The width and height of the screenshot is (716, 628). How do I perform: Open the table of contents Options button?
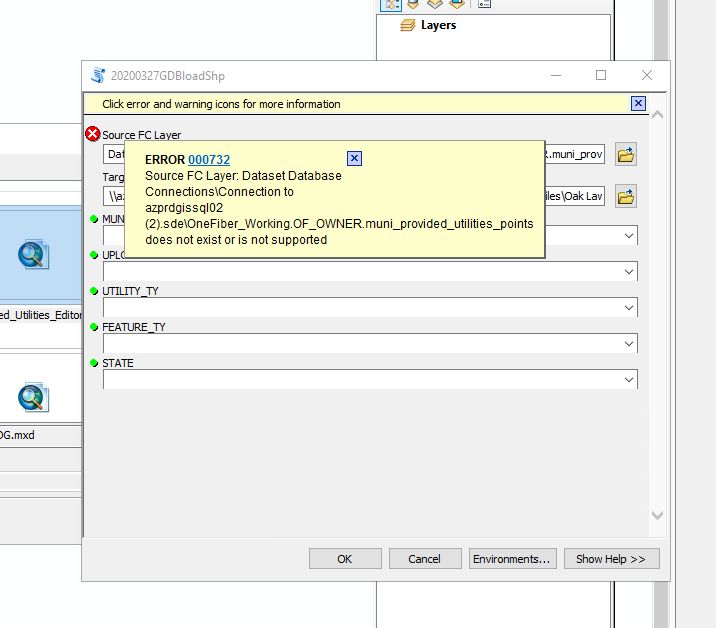(484, 4)
